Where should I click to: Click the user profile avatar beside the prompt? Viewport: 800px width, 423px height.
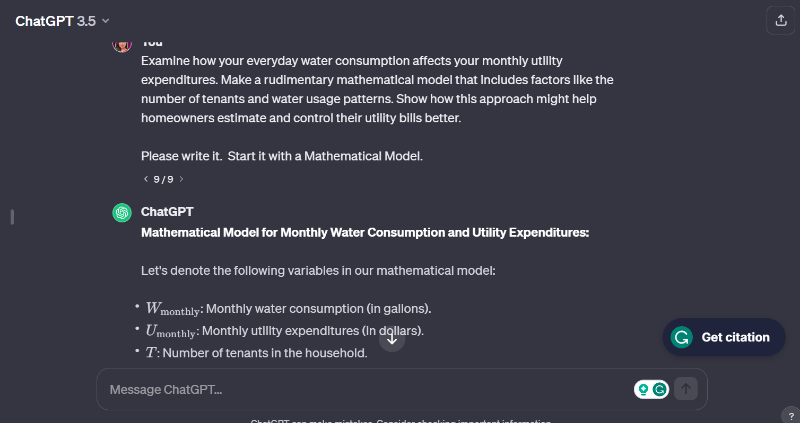(122, 44)
